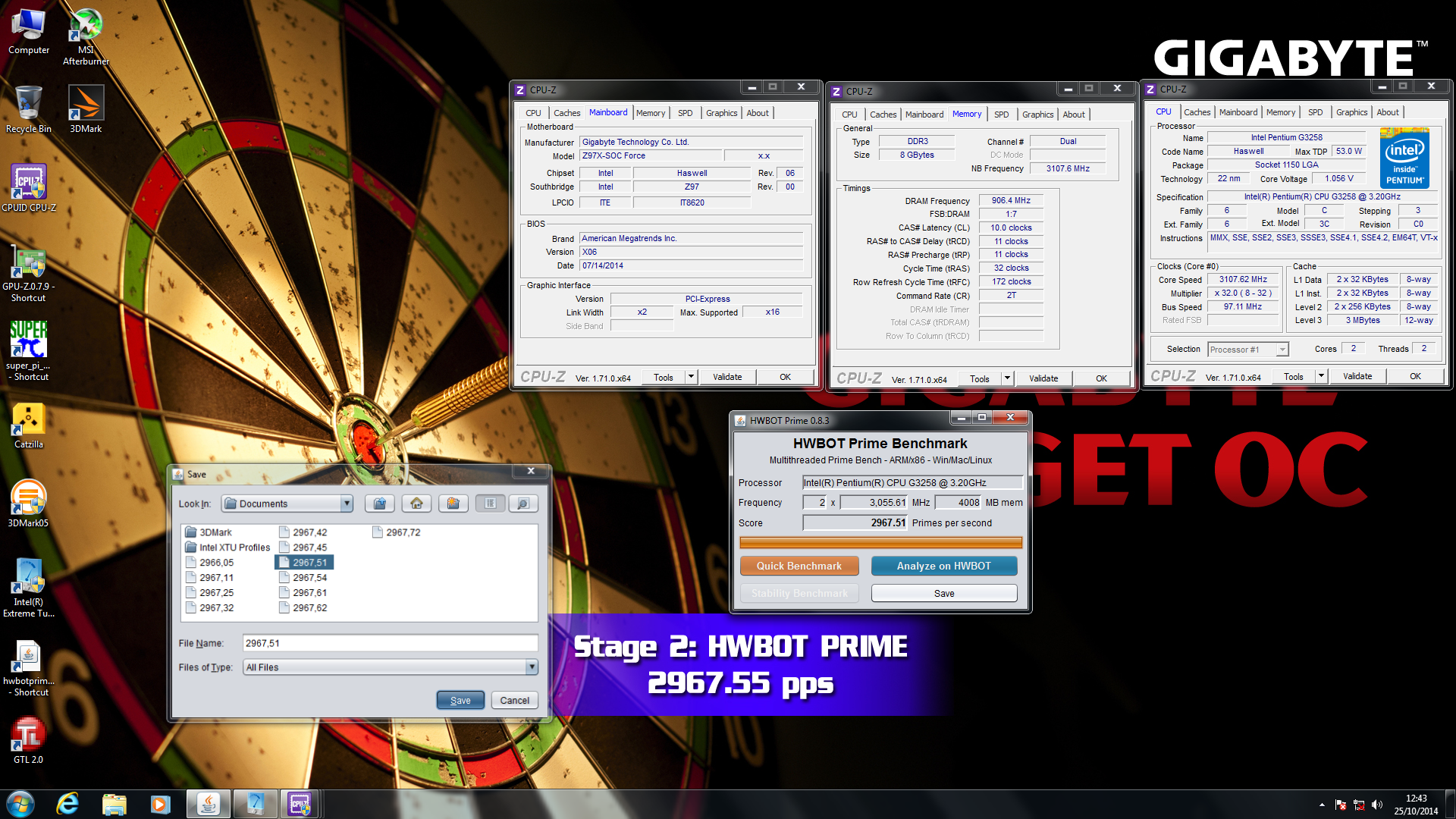Open About tab in Mainboard CPU-Z window
The height and width of the screenshot is (819, 1456).
pyautogui.click(x=757, y=113)
